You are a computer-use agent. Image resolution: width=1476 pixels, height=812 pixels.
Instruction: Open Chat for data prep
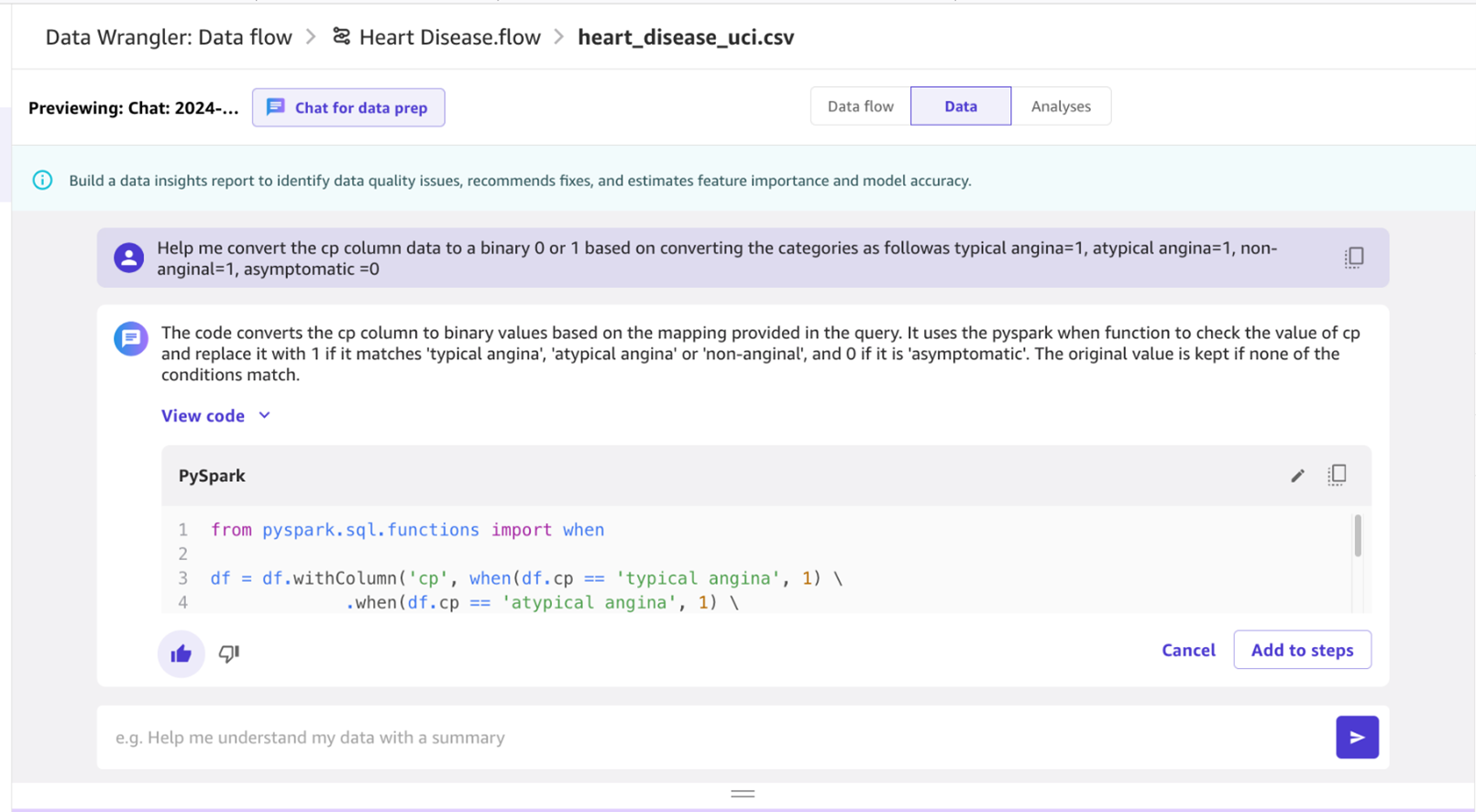(348, 107)
